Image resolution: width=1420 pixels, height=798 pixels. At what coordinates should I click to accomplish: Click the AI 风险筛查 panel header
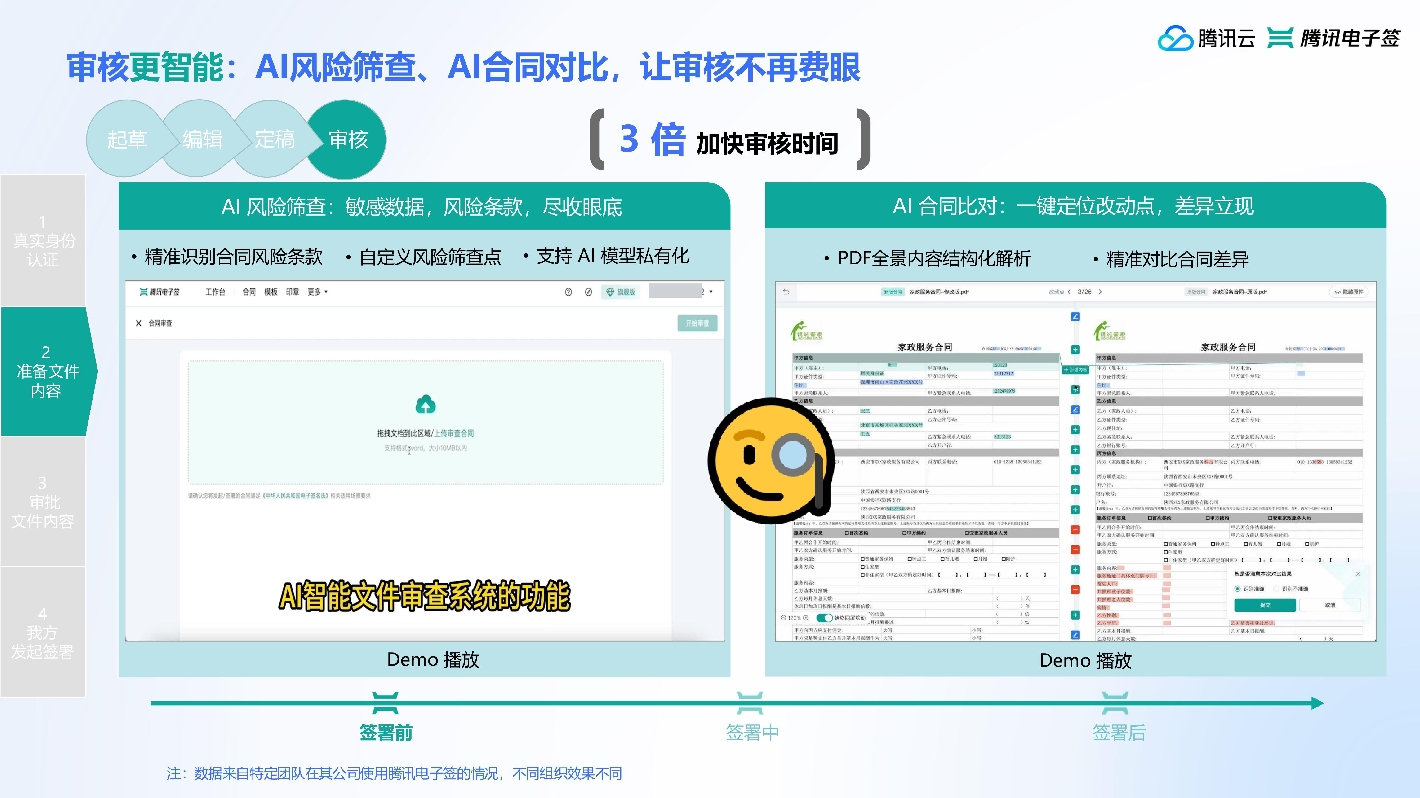(424, 207)
